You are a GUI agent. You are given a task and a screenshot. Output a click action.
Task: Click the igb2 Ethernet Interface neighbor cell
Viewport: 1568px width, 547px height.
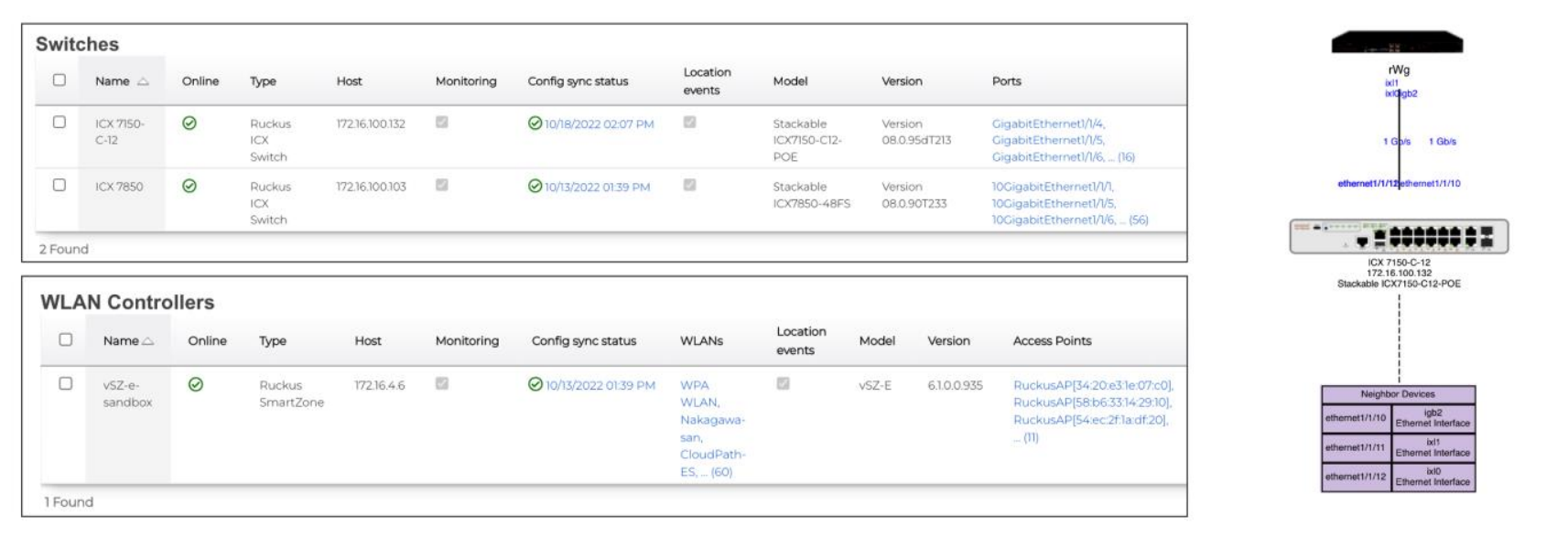[x=1433, y=418]
